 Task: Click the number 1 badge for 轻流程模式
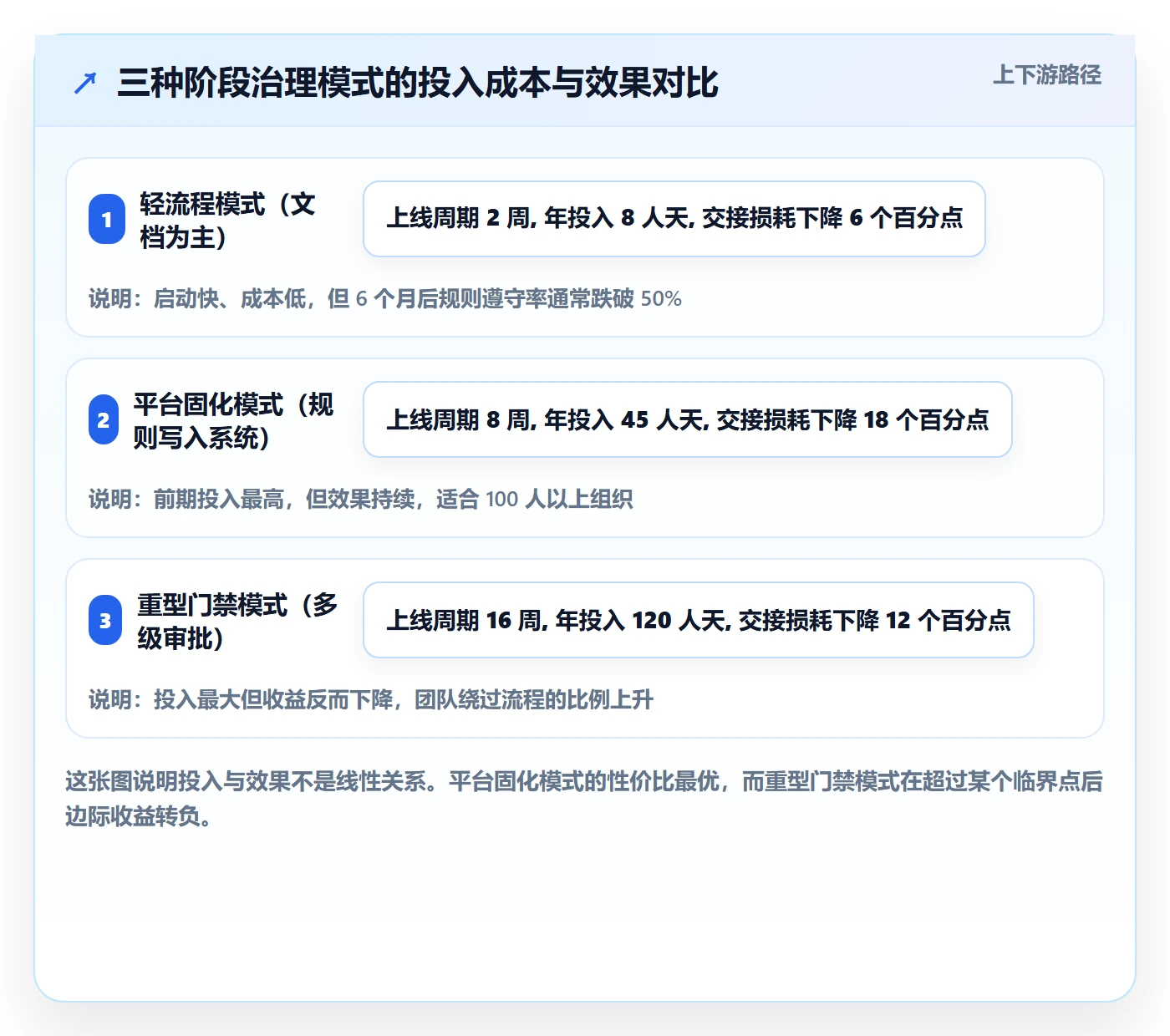pyautogui.click(x=107, y=220)
